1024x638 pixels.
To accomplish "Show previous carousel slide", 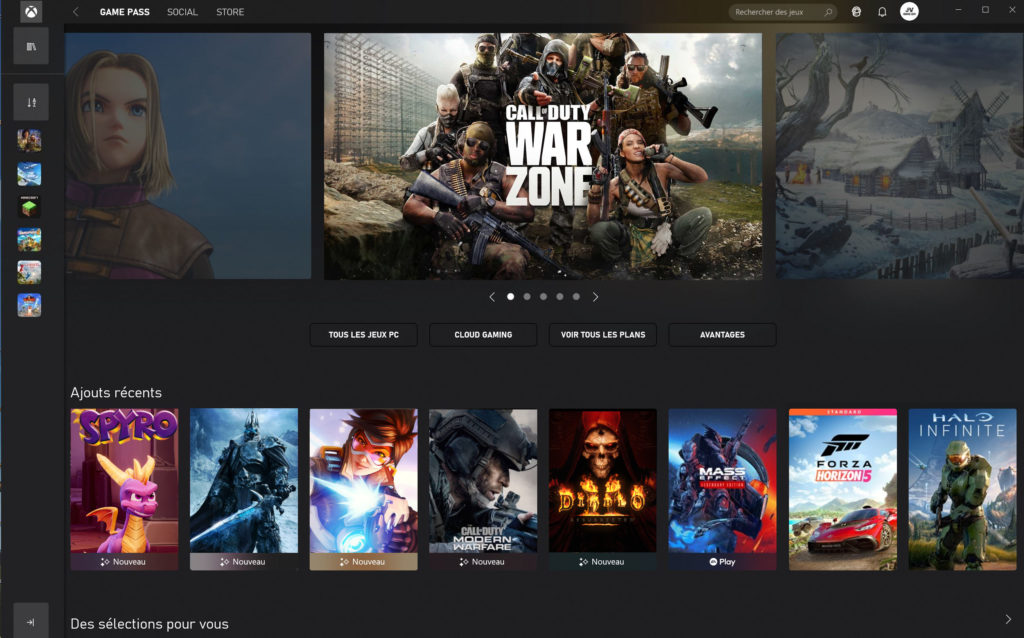I will (x=492, y=296).
